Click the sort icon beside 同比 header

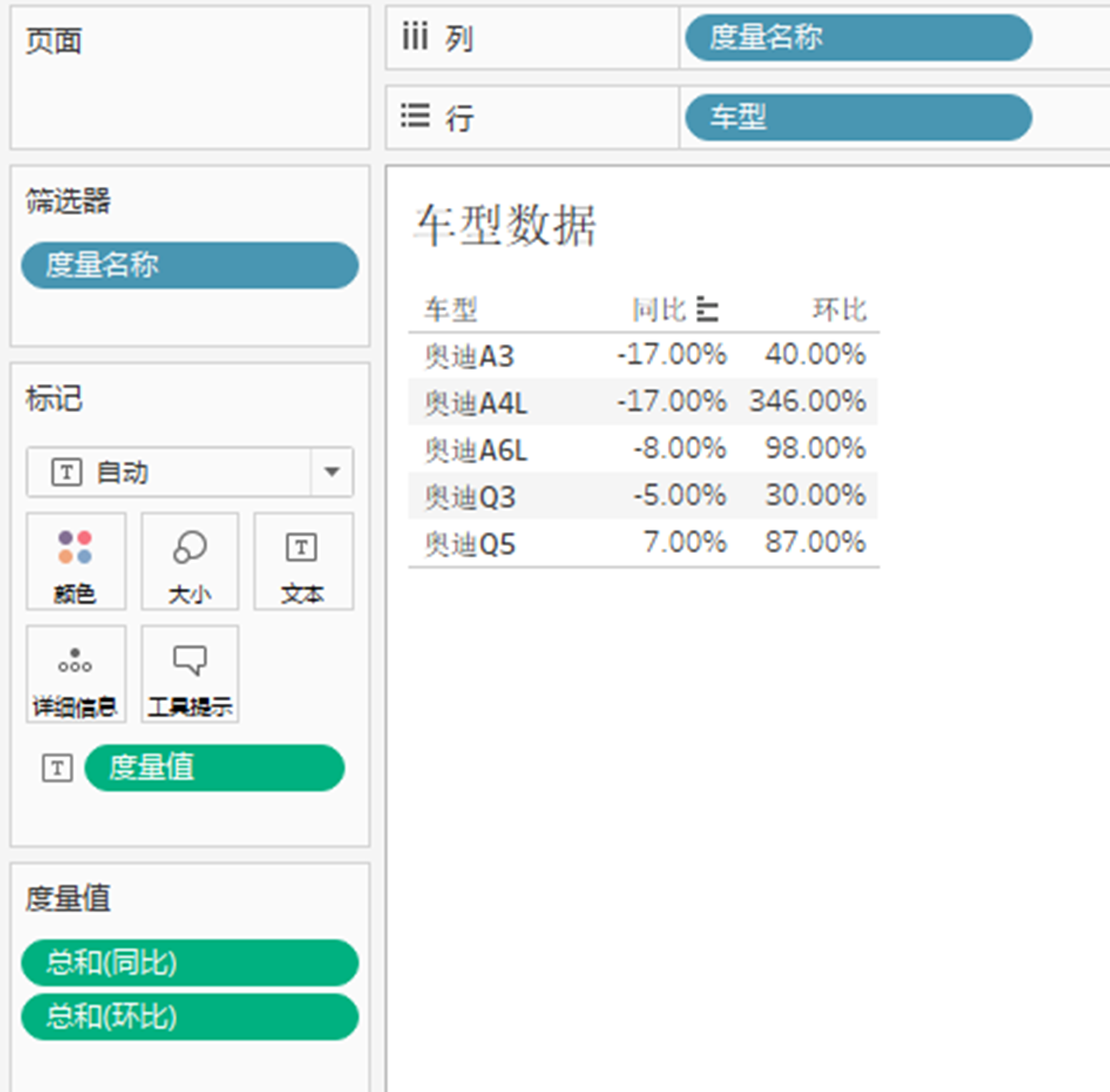pyautogui.click(x=707, y=309)
